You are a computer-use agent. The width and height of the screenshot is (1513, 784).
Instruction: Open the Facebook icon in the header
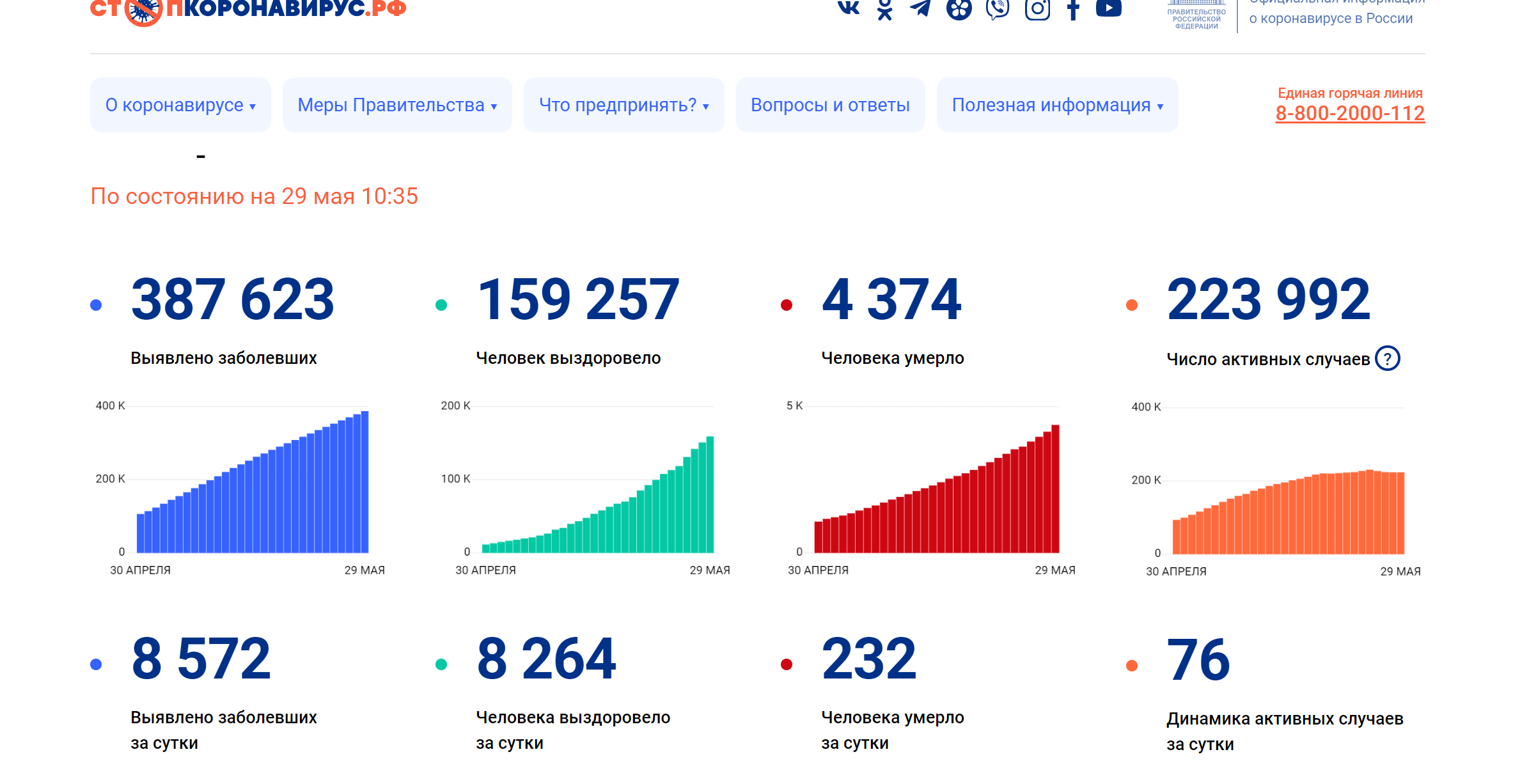[1074, 10]
